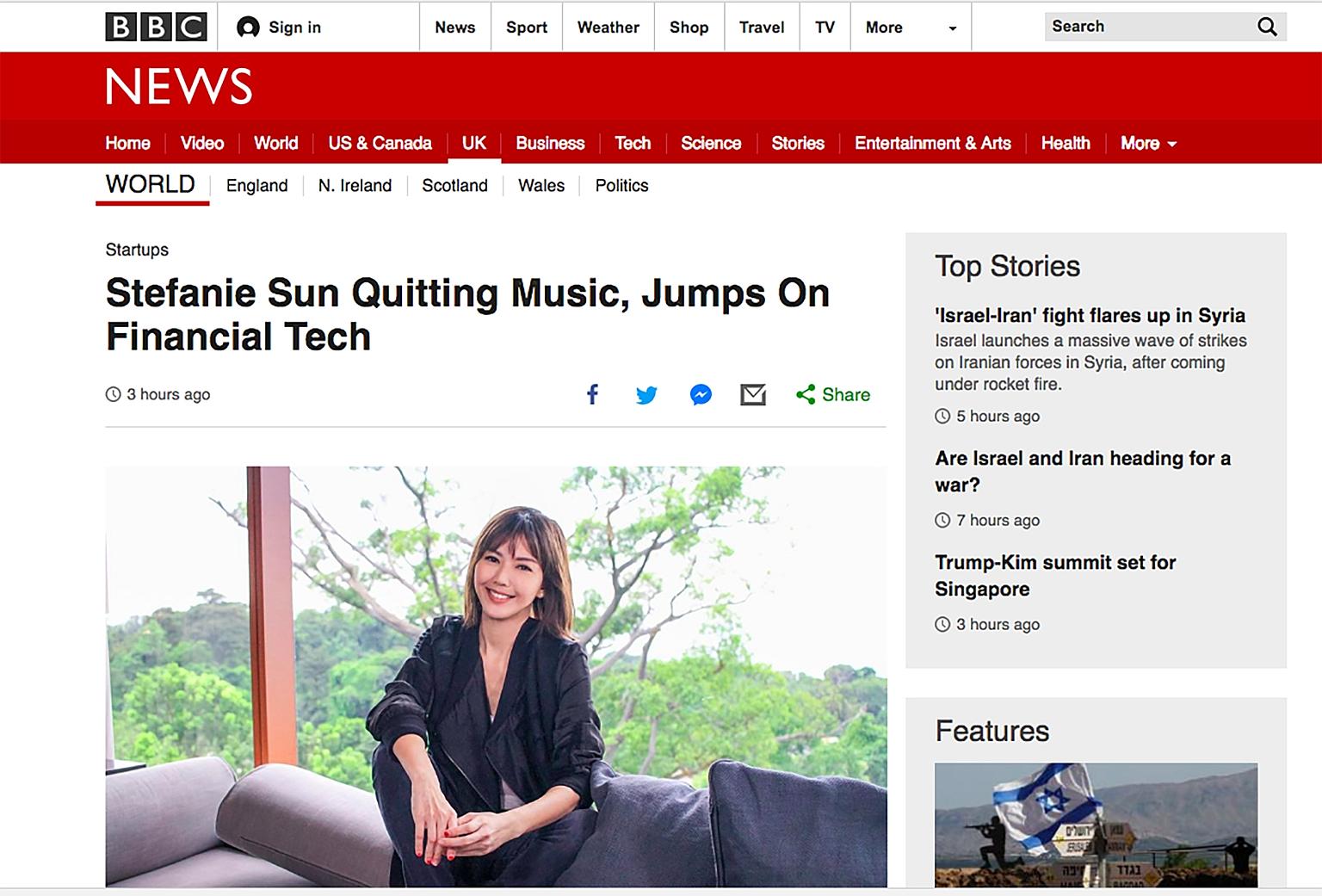Share the article on Twitter
The height and width of the screenshot is (896, 1322).
tap(646, 395)
